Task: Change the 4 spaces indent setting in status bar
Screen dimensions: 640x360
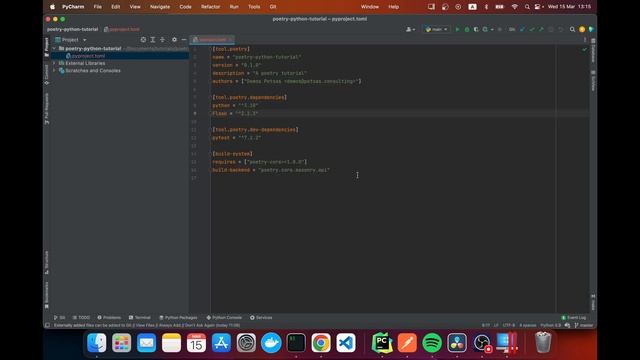Action: (527, 325)
